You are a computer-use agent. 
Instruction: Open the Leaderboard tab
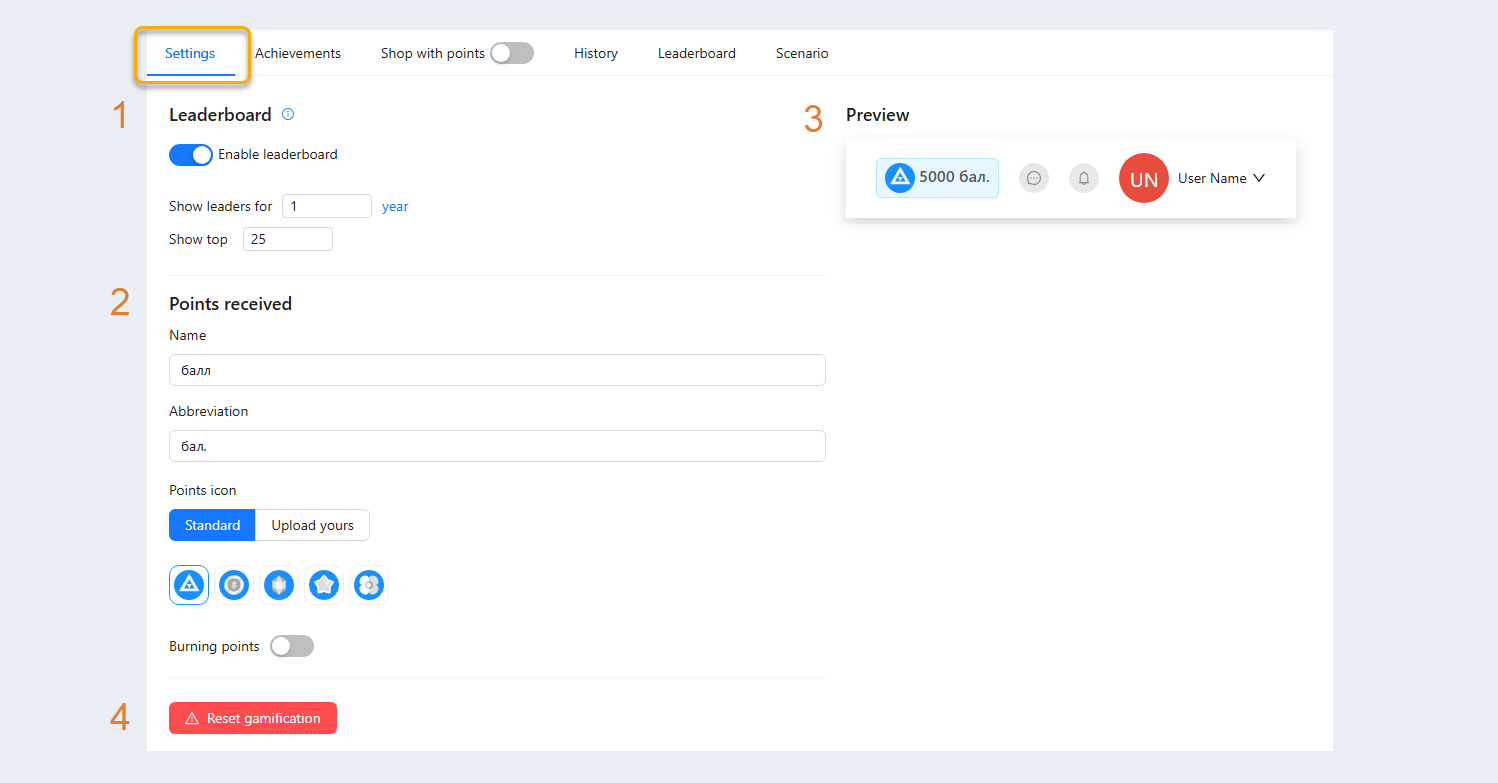(697, 53)
